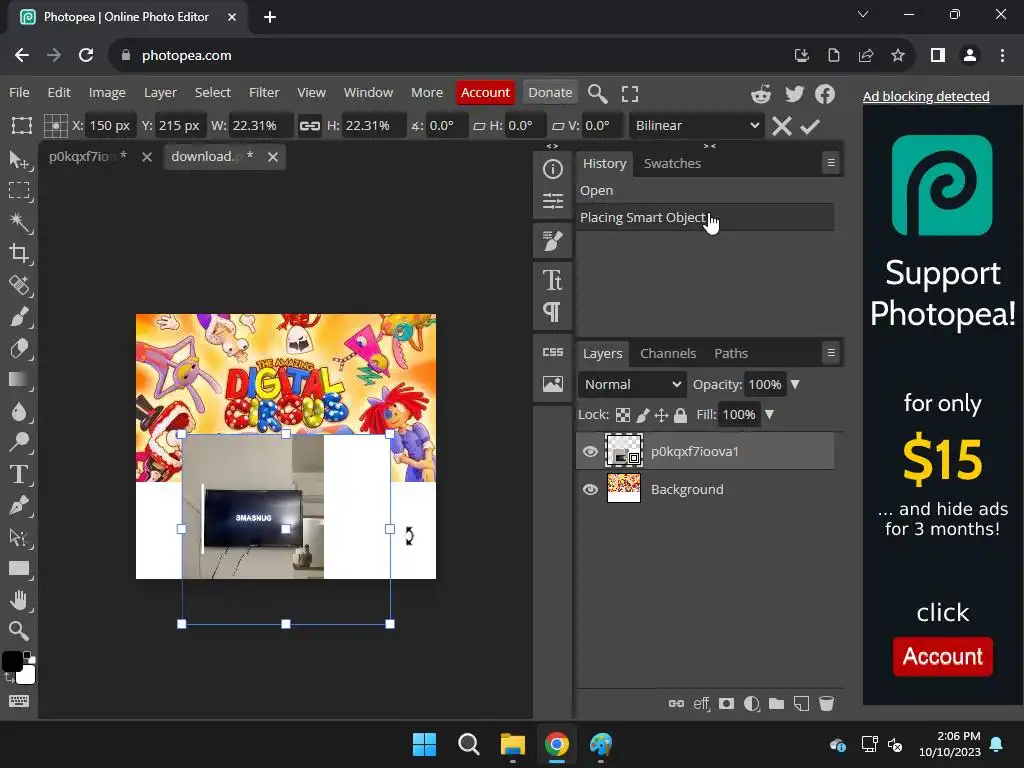1024x768 pixels.
Task: Open the CSS panel icon
Action: coord(552,352)
